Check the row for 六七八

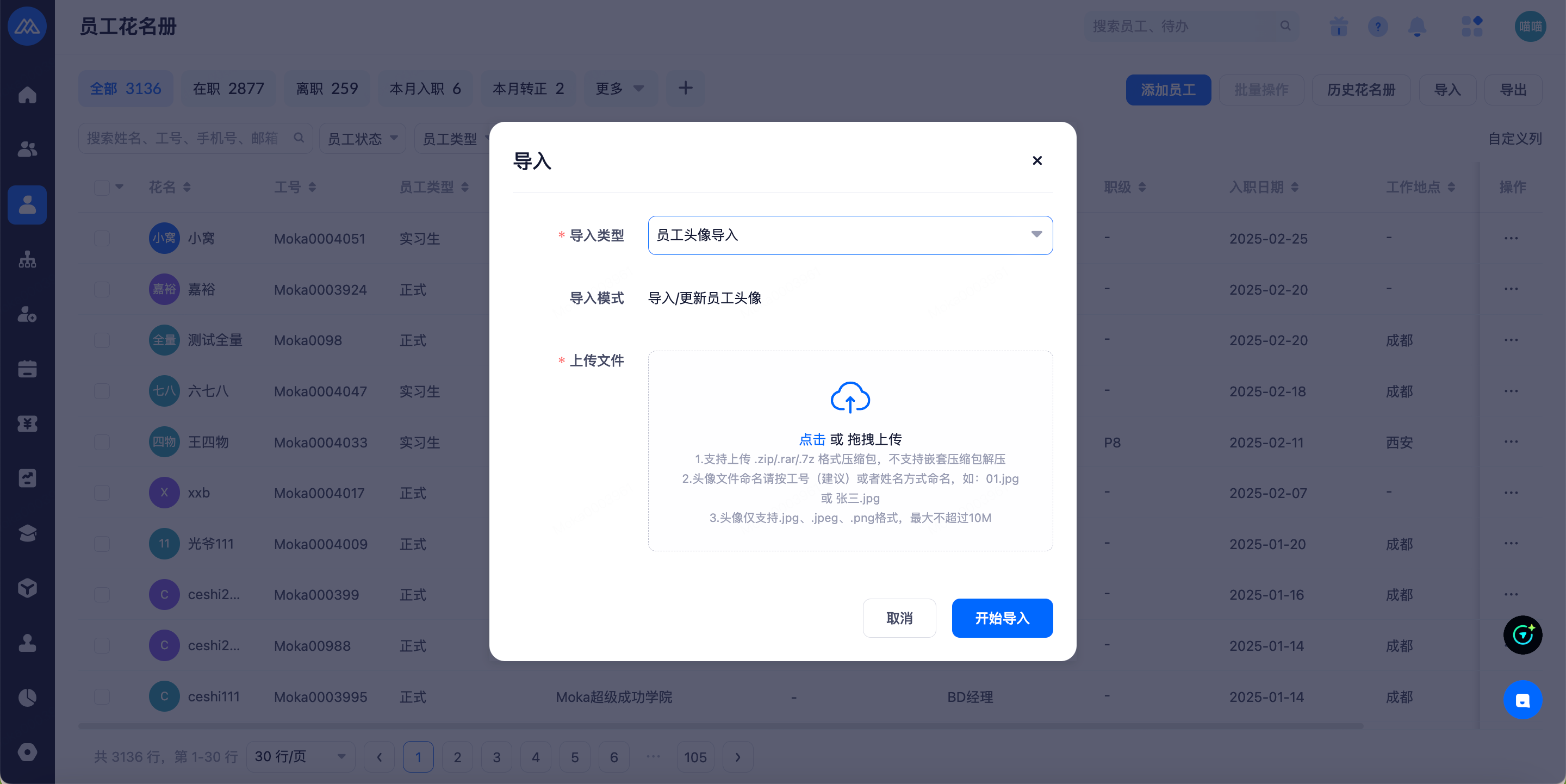coord(102,391)
